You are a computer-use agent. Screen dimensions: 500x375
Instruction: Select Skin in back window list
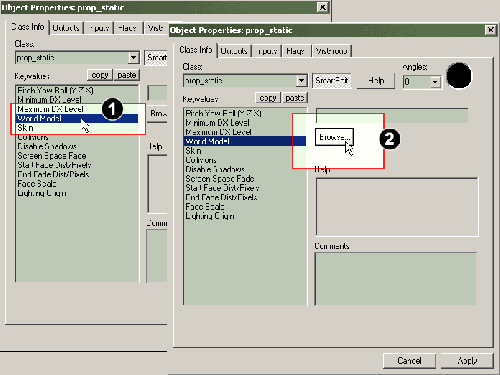(x=77, y=128)
